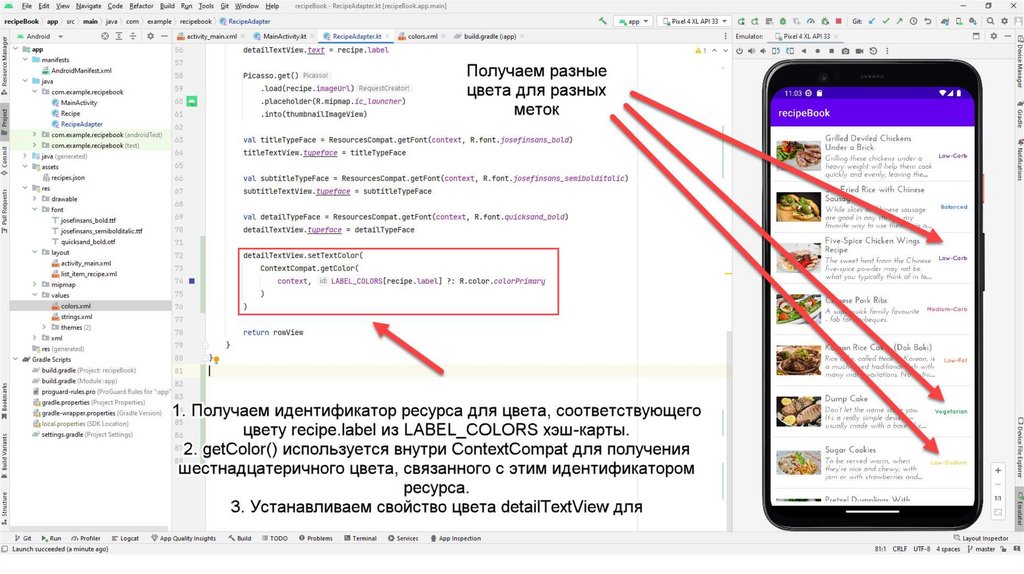Image resolution: width=1024 pixels, height=574 pixels.
Task: Switch to activity_main.xml editor tab
Action: pyautogui.click(x=211, y=37)
